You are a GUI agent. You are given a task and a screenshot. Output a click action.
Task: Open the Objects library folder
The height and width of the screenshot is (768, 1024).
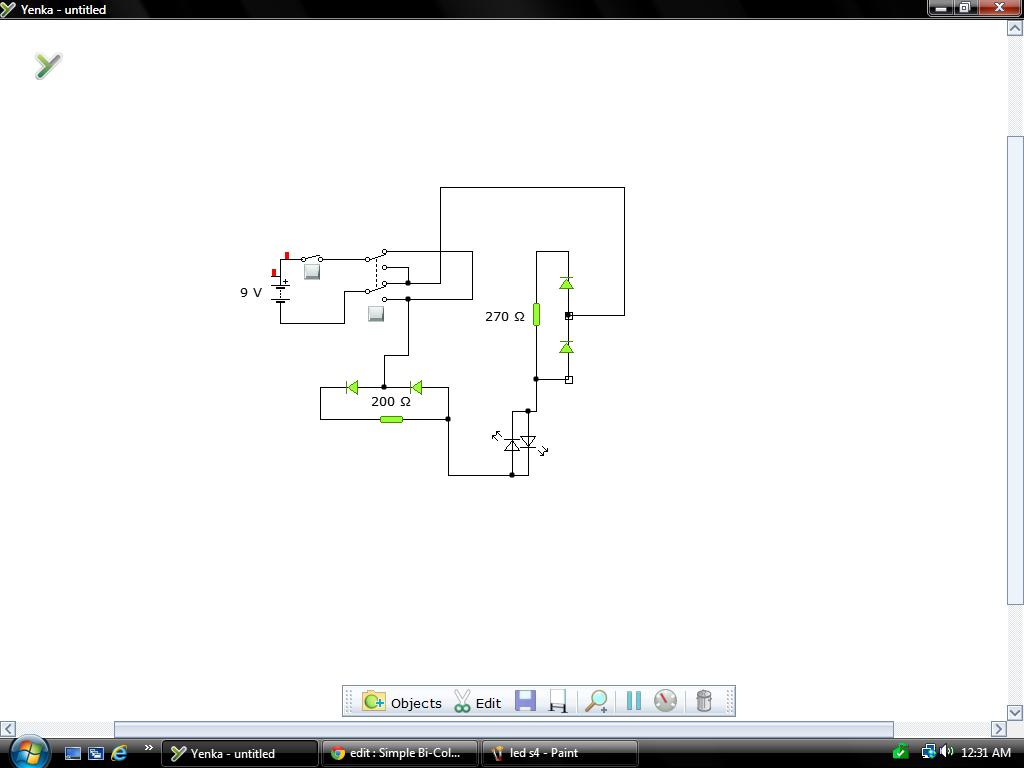402,702
